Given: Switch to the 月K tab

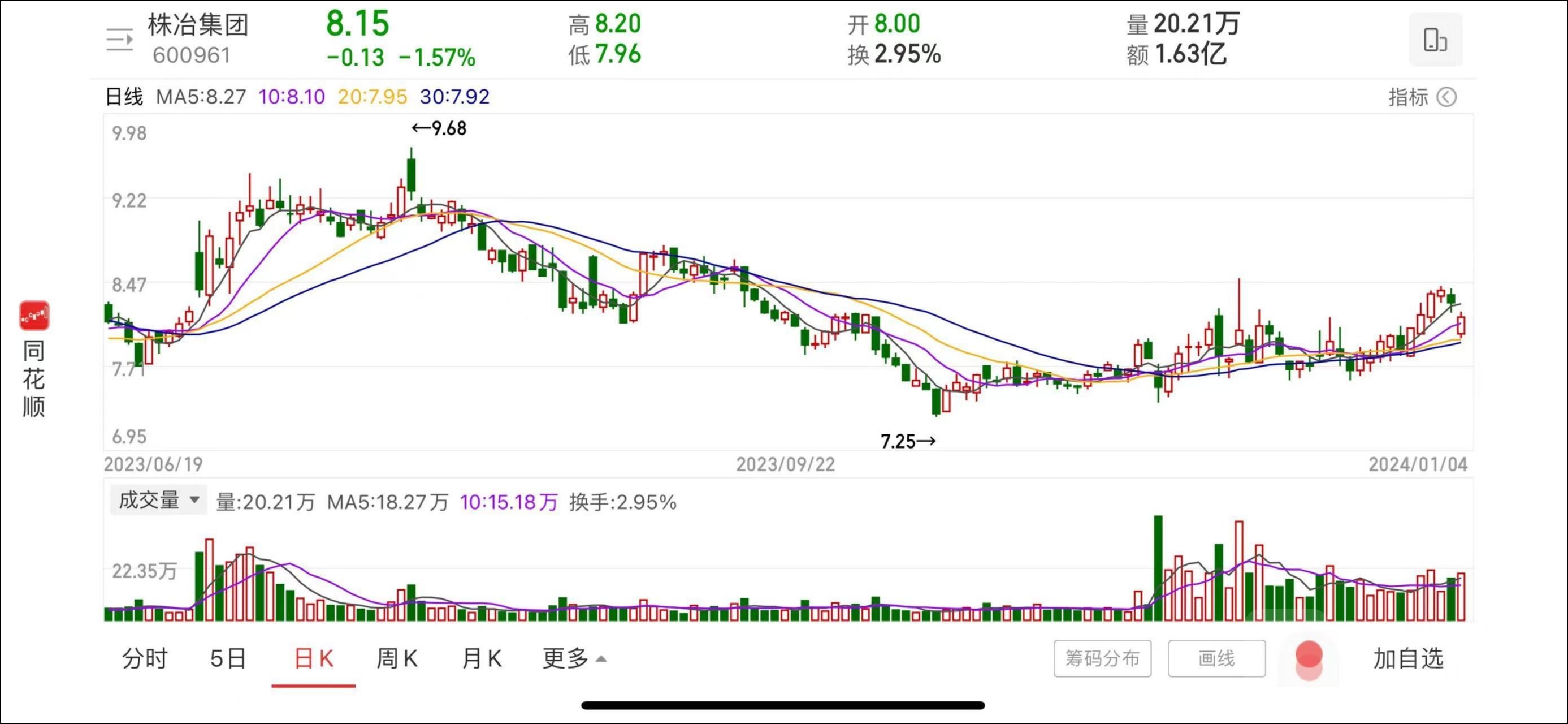Looking at the screenshot, I should click(482, 658).
